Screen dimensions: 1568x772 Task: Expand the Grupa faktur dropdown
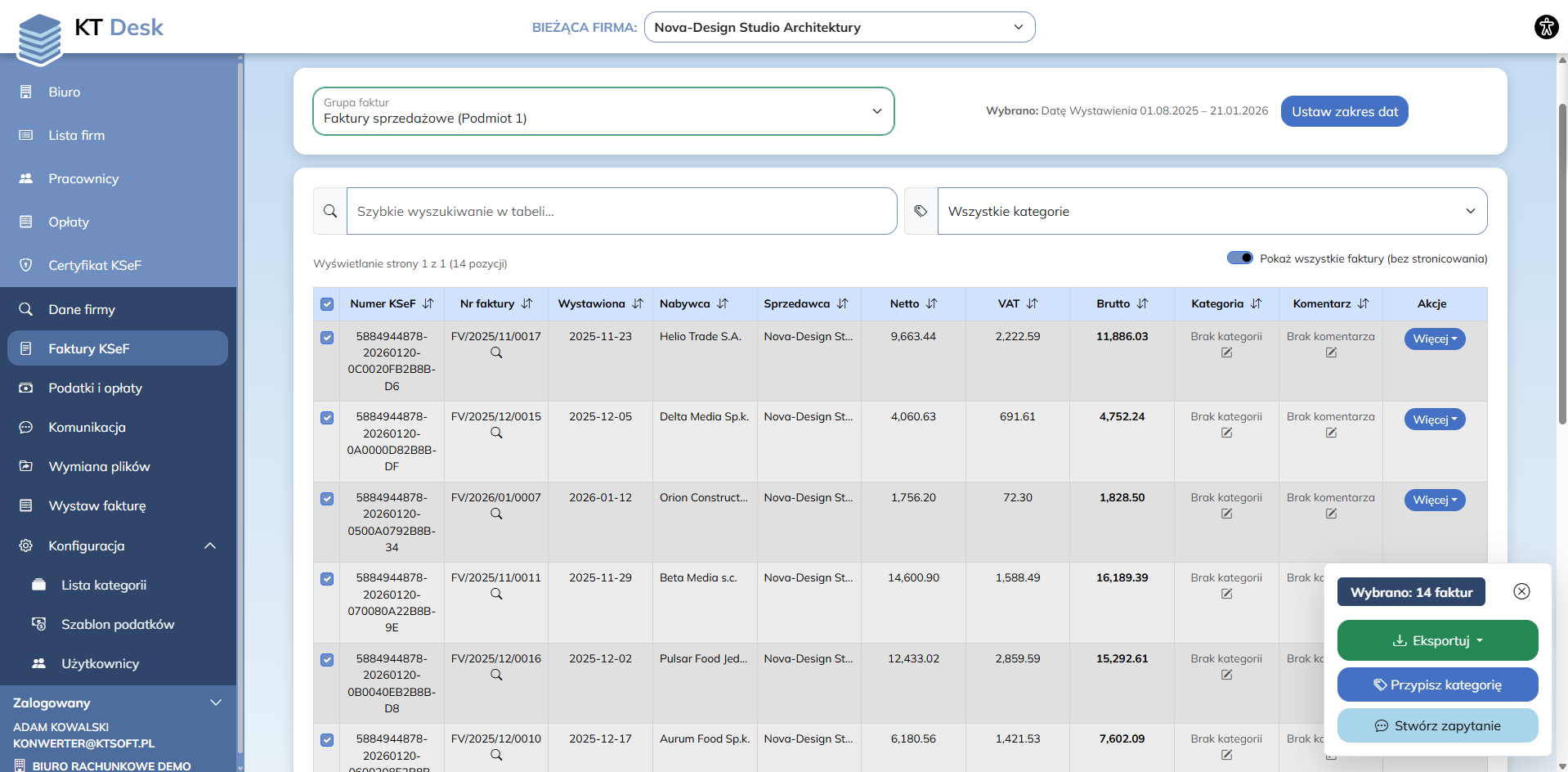tap(603, 111)
